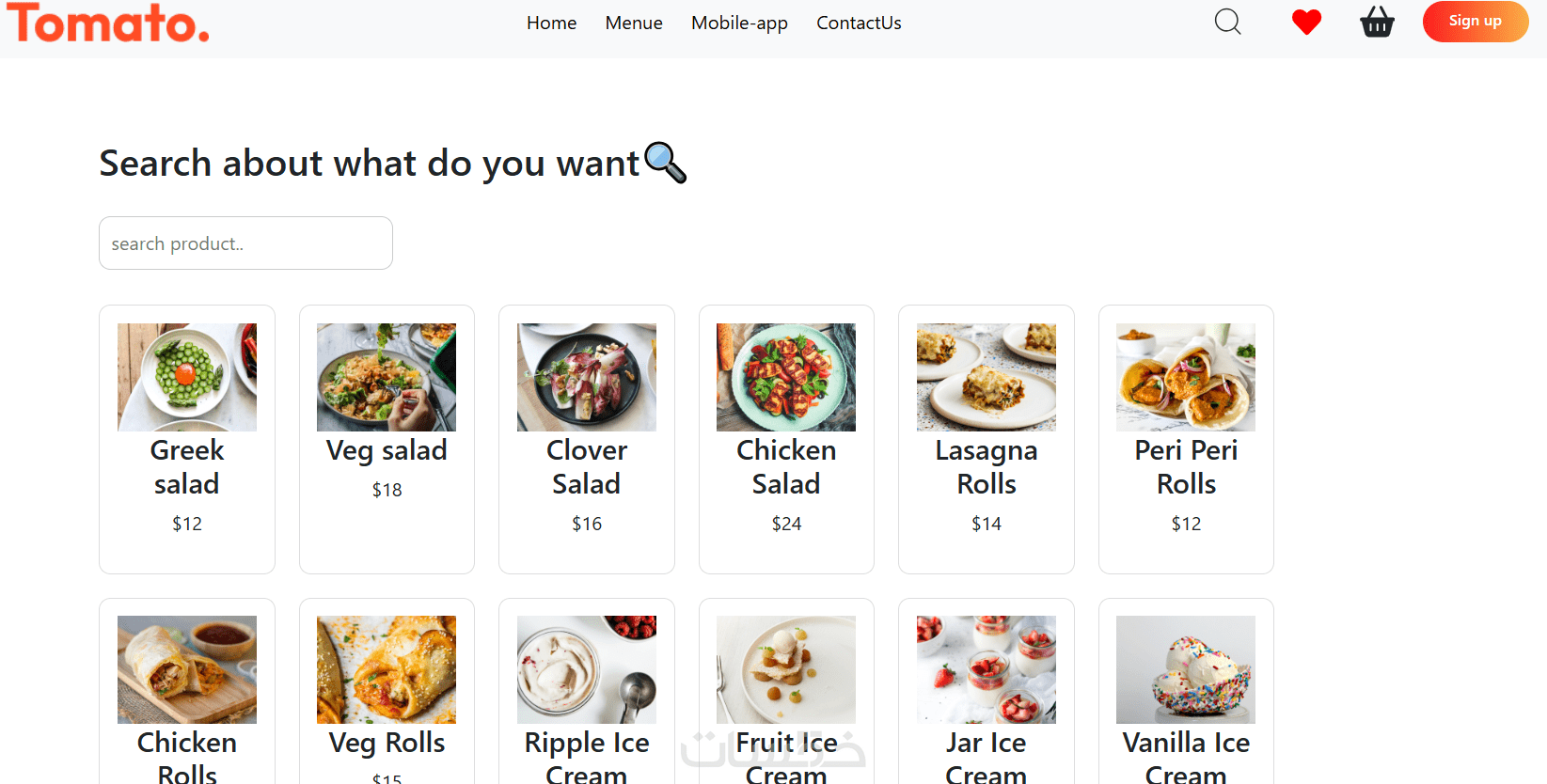Screen dimensions: 1547x784
Task: Click the Ripple Ice Cream thumbnail
Action: tap(587, 669)
